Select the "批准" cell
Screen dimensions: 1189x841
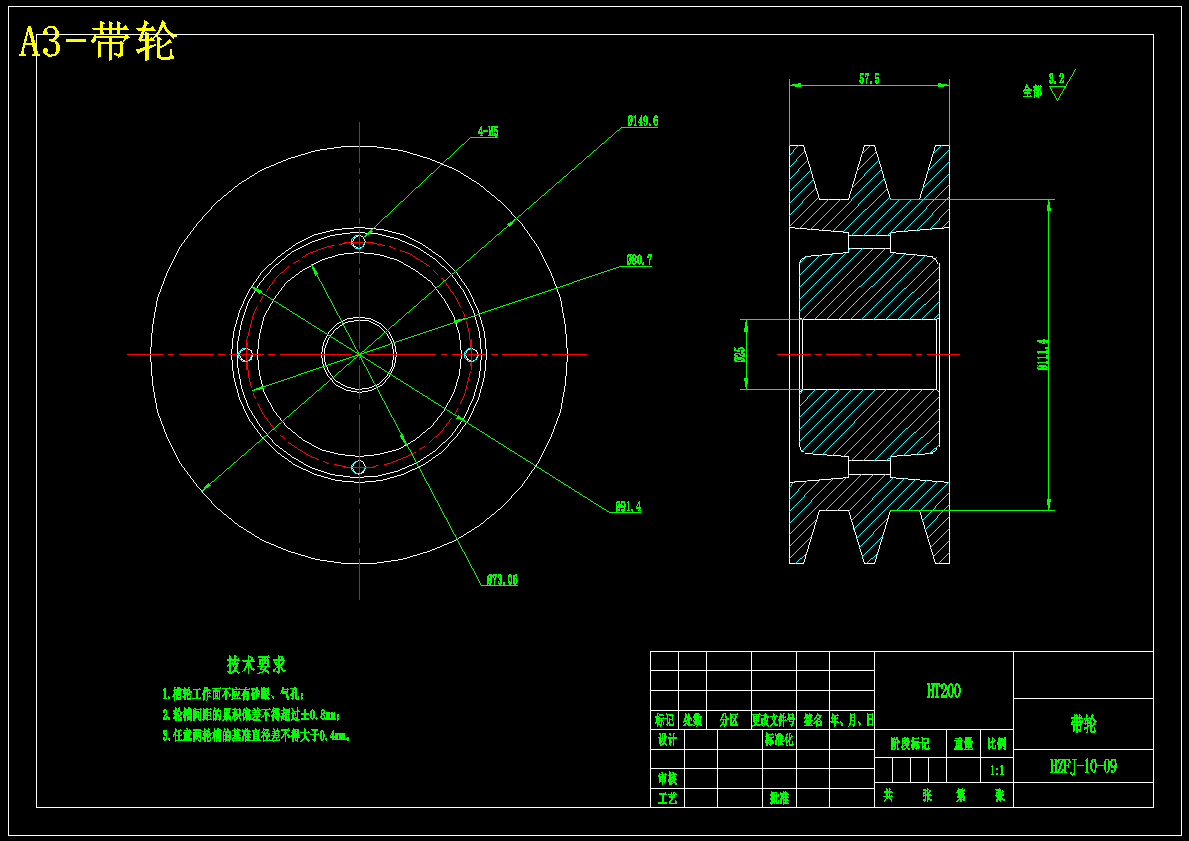(780, 798)
